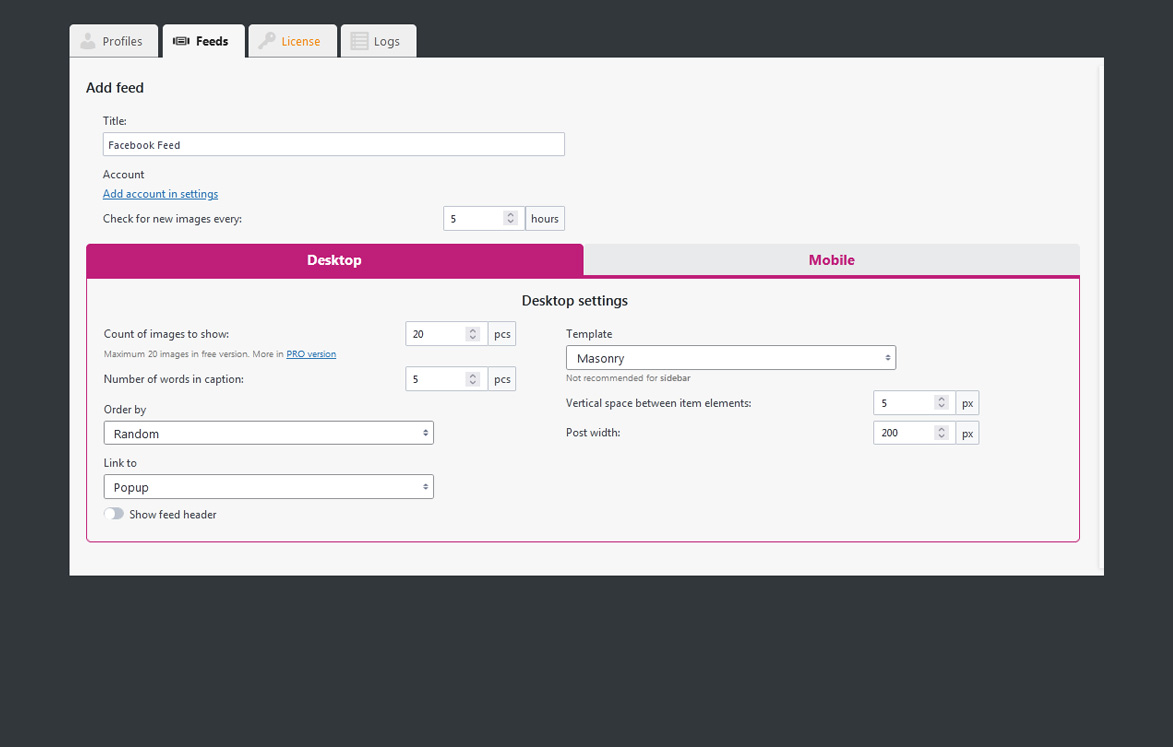This screenshot has height=747, width=1173.
Task: Open the Add account in settings link
Action: pos(160,194)
